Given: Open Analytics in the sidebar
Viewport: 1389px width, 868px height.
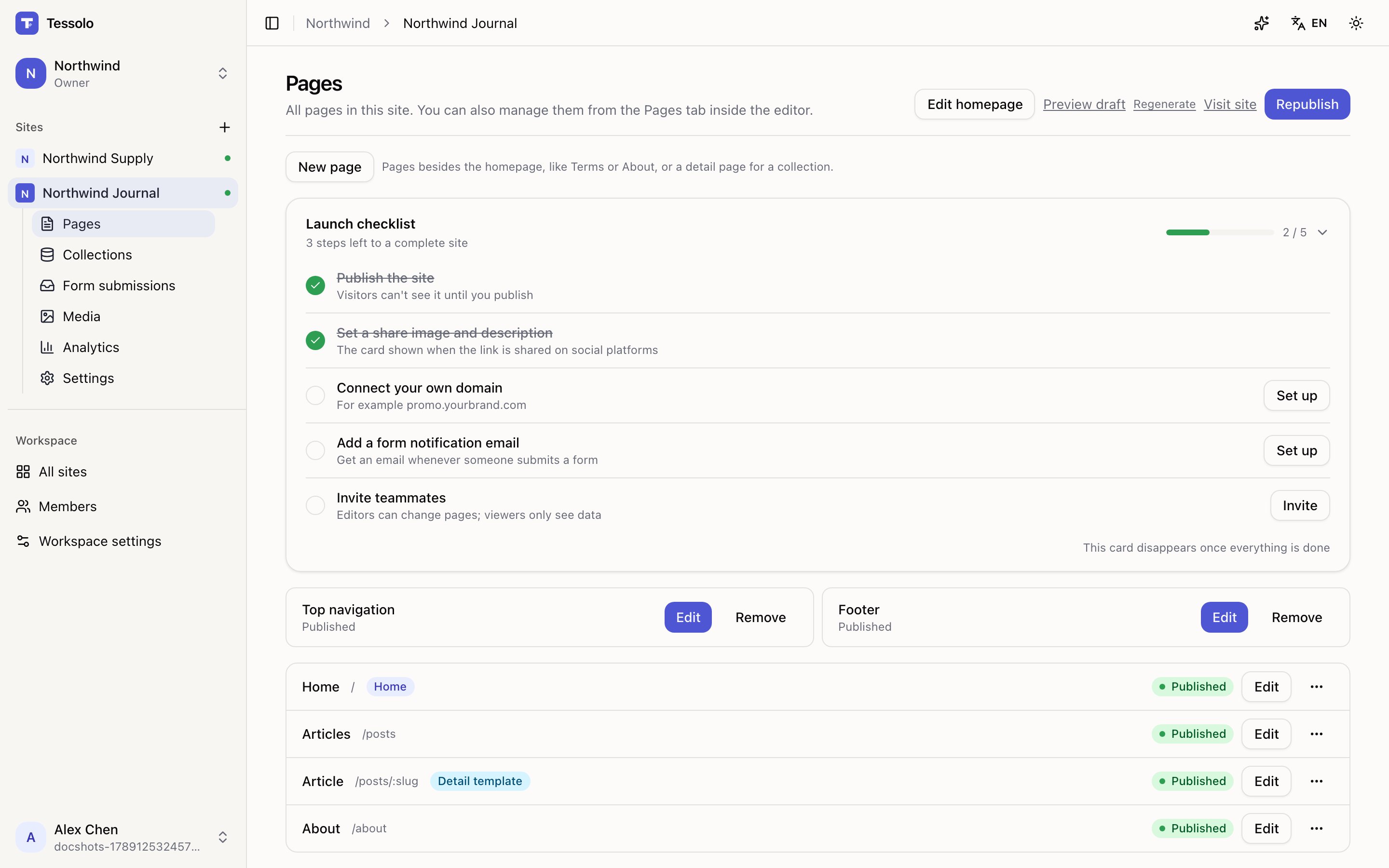Looking at the screenshot, I should coord(123,347).
